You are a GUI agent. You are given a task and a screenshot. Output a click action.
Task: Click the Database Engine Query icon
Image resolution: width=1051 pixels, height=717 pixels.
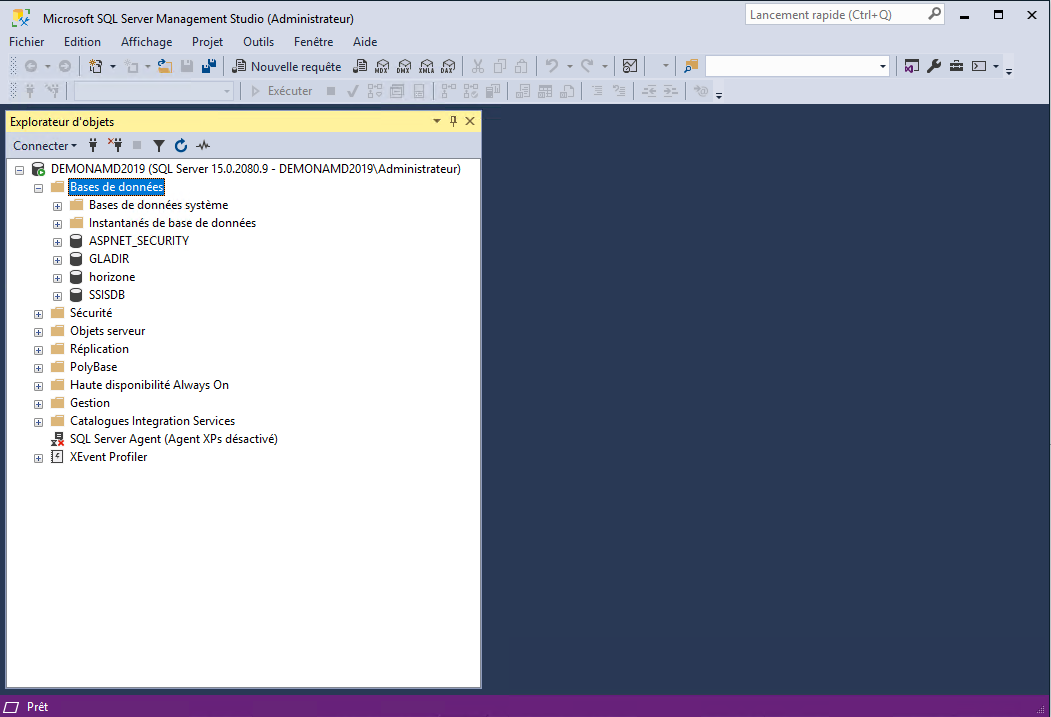361,66
